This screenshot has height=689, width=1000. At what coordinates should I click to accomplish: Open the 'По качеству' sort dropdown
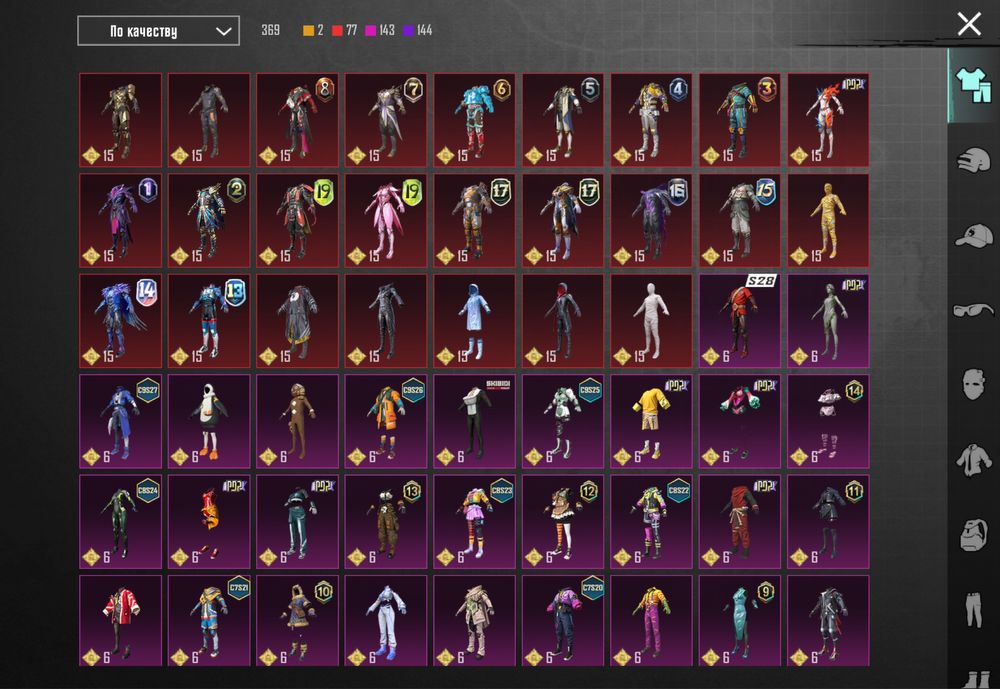(158, 31)
